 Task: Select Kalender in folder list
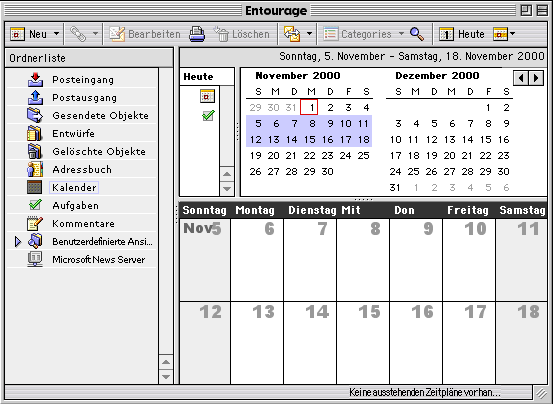(74, 188)
